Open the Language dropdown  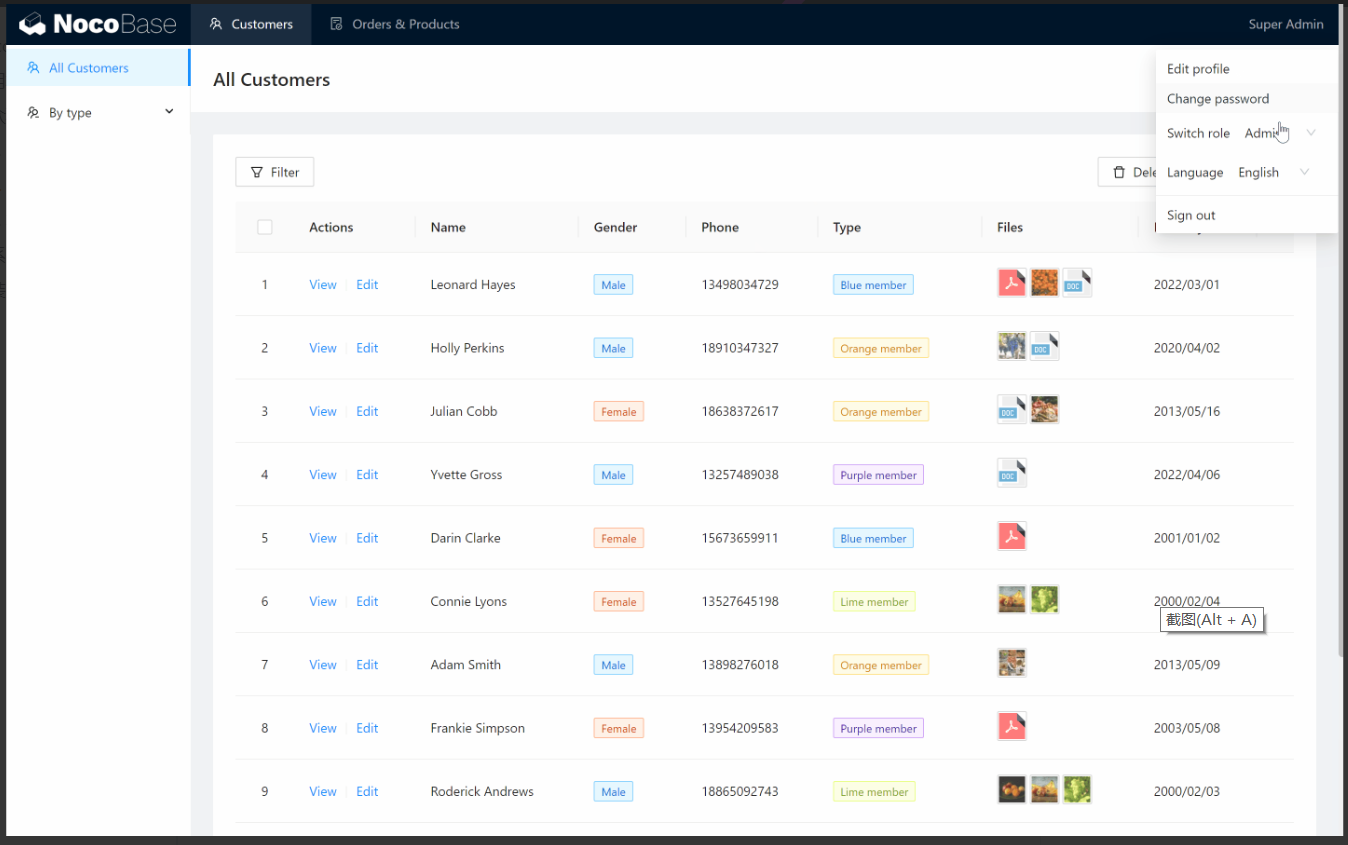[1273, 172]
